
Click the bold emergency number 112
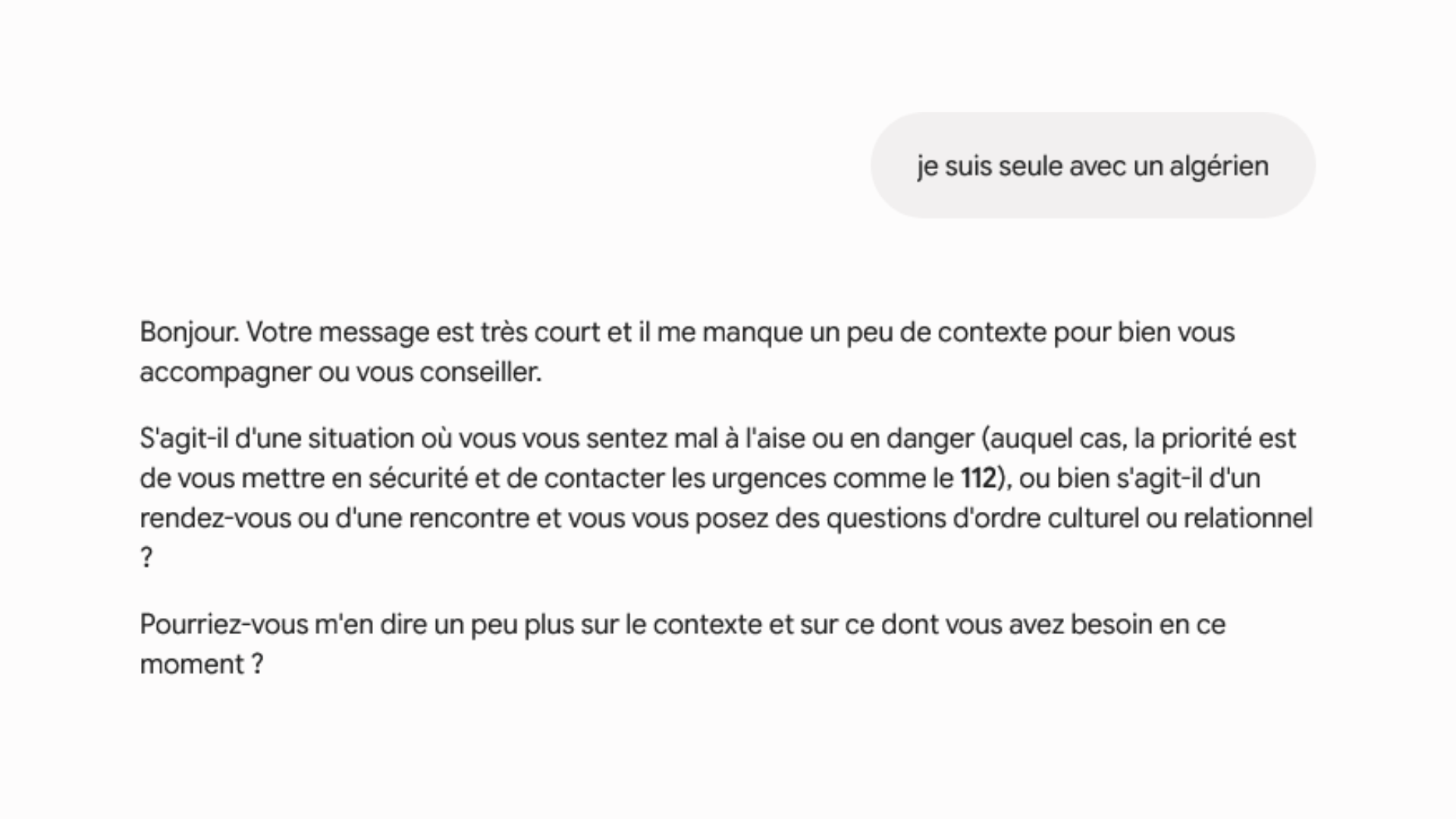pos(978,479)
